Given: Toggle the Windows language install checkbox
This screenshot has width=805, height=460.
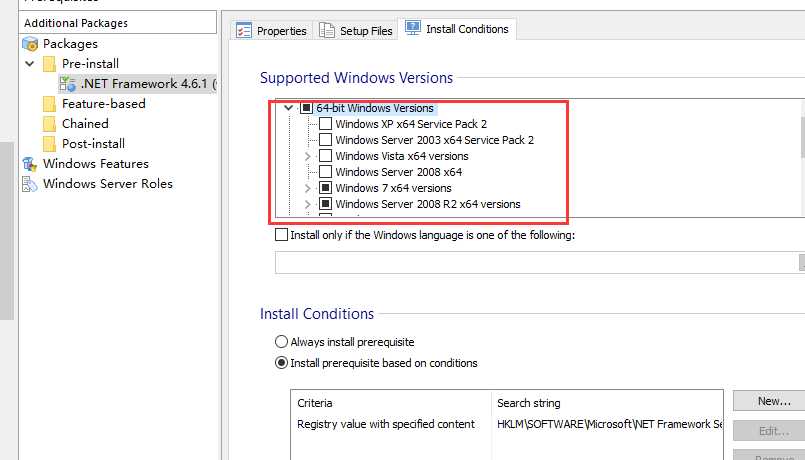Looking at the screenshot, I should [x=281, y=235].
